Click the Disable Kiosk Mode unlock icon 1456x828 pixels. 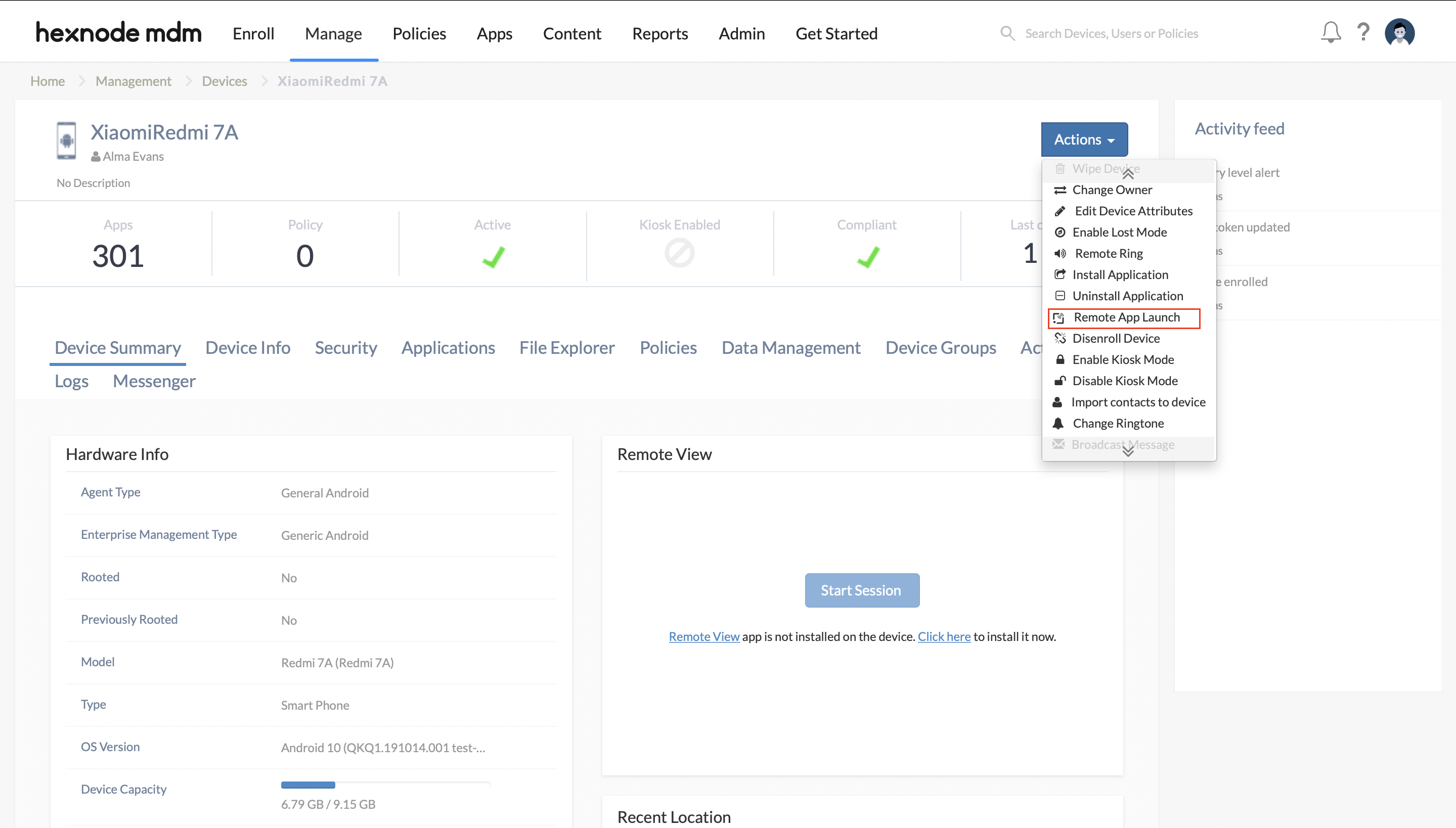(x=1060, y=381)
